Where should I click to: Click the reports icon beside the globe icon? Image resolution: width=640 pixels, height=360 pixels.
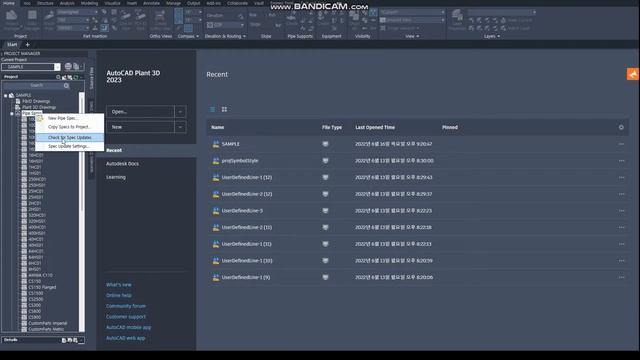click(x=76, y=67)
